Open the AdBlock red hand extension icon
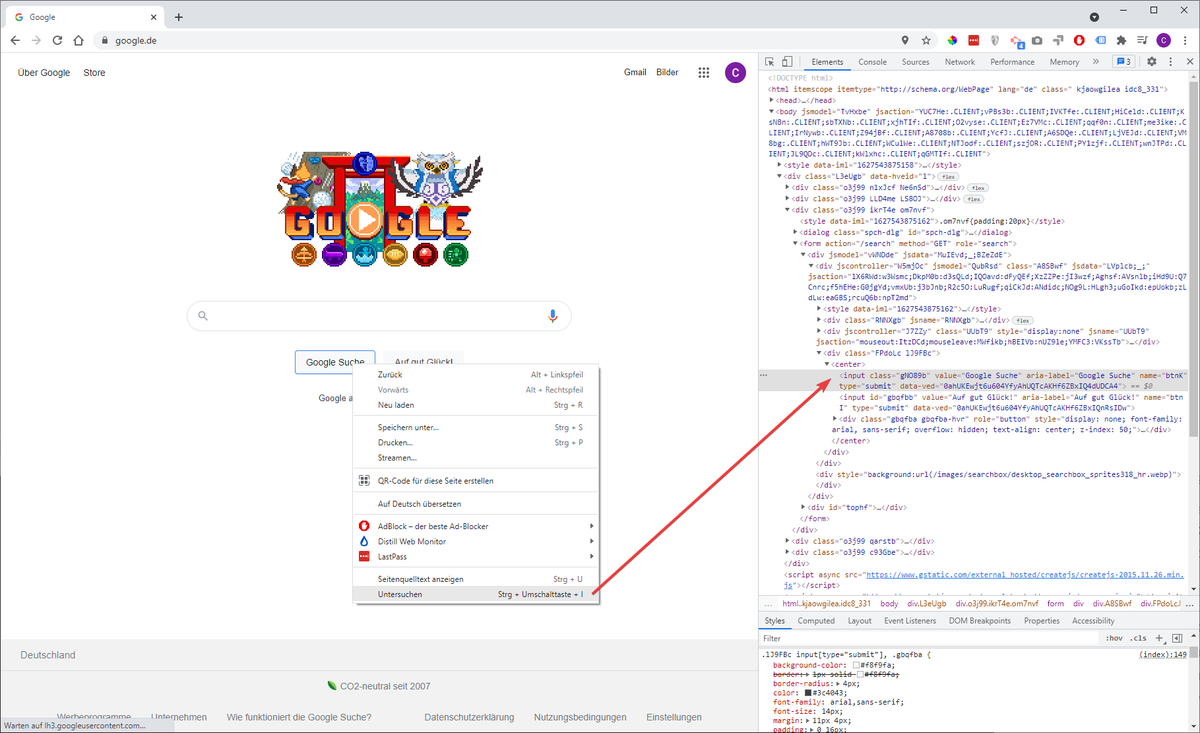Screen dimensions: 1200x733 click(x=1079, y=41)
